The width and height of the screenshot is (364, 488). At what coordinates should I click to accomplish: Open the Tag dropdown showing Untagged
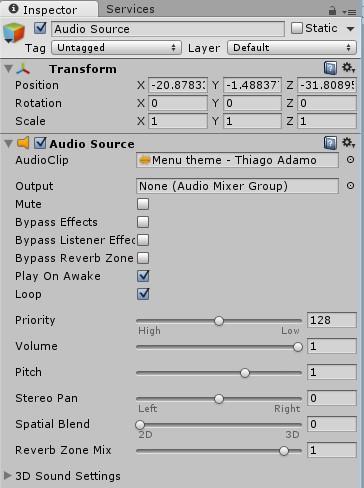116,48
